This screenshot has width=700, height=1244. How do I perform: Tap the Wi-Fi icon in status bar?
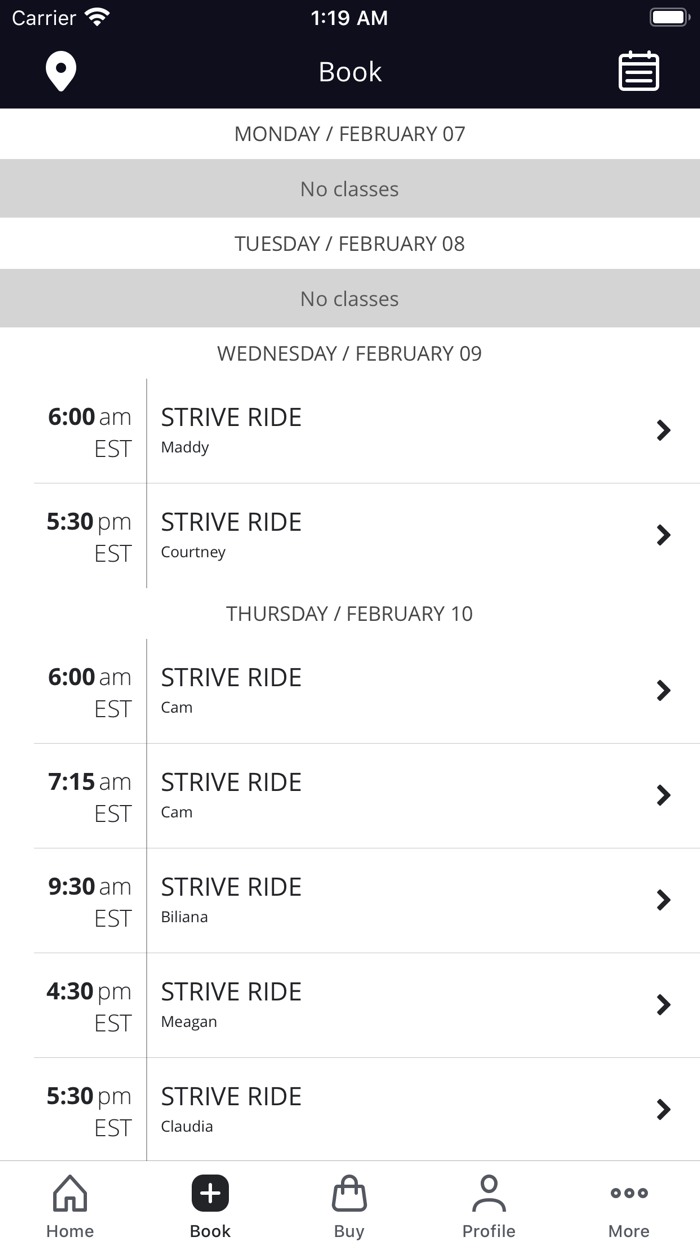pyautogui.click(x=96, y=16)
